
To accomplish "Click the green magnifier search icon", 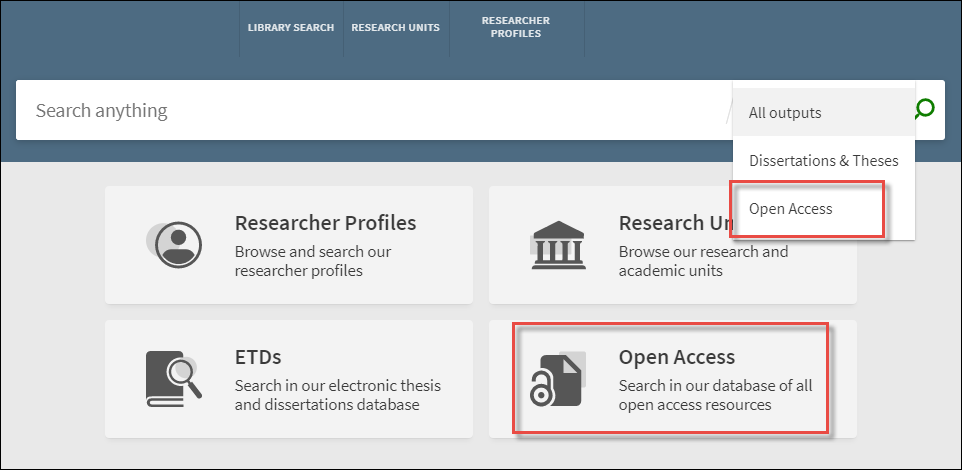I will [925, 109].
